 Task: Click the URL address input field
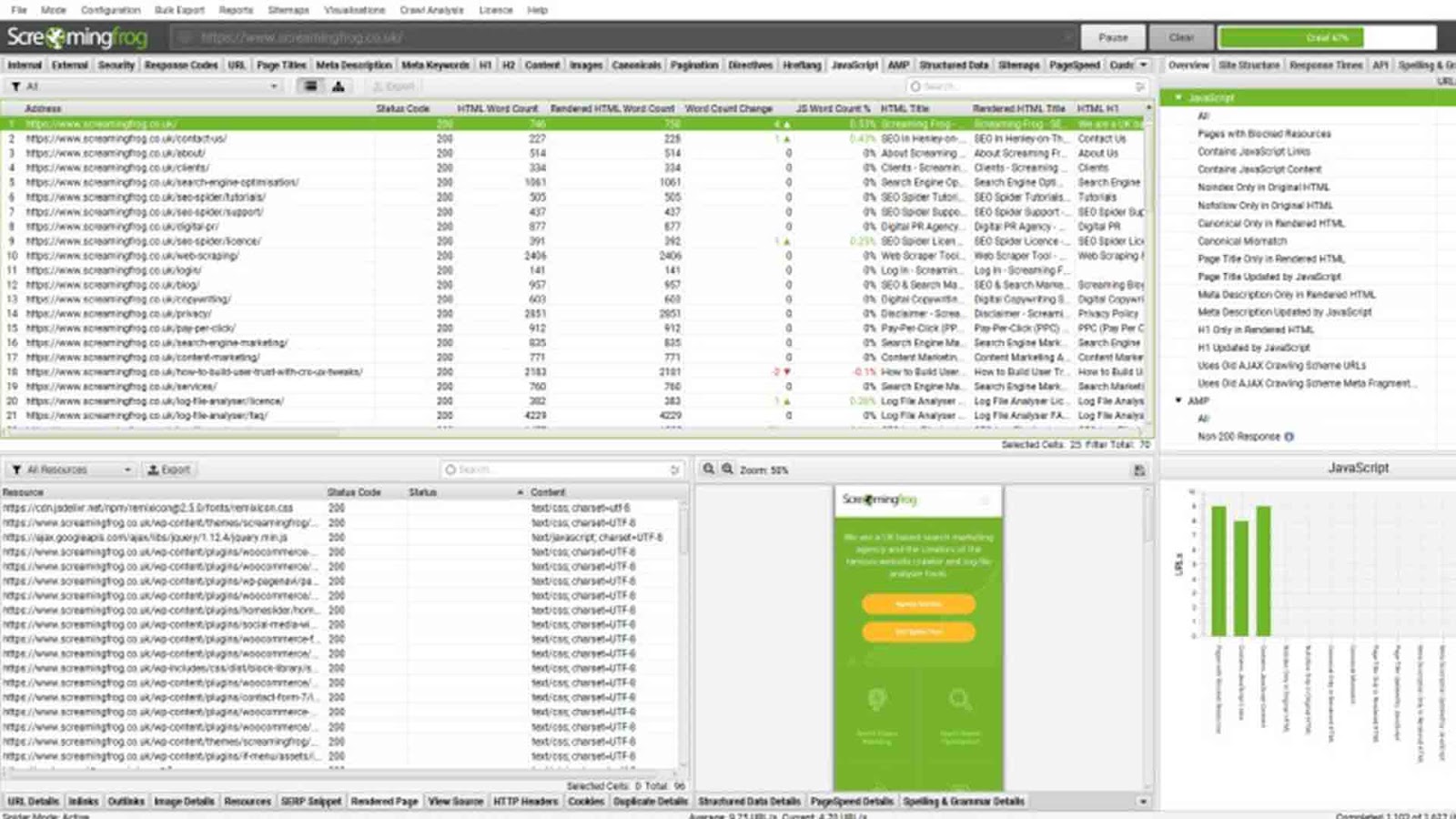pos(623,37)
